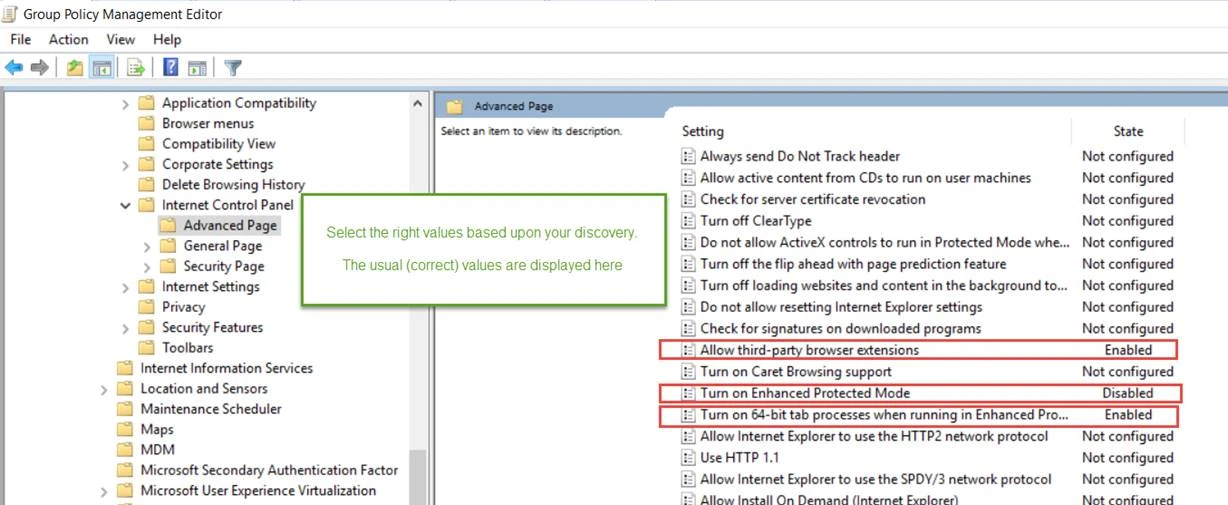Screen dimensions: 1228x505
Task: Toggle the Show/Hide Action Pane icon
Action: coord(197,68)
